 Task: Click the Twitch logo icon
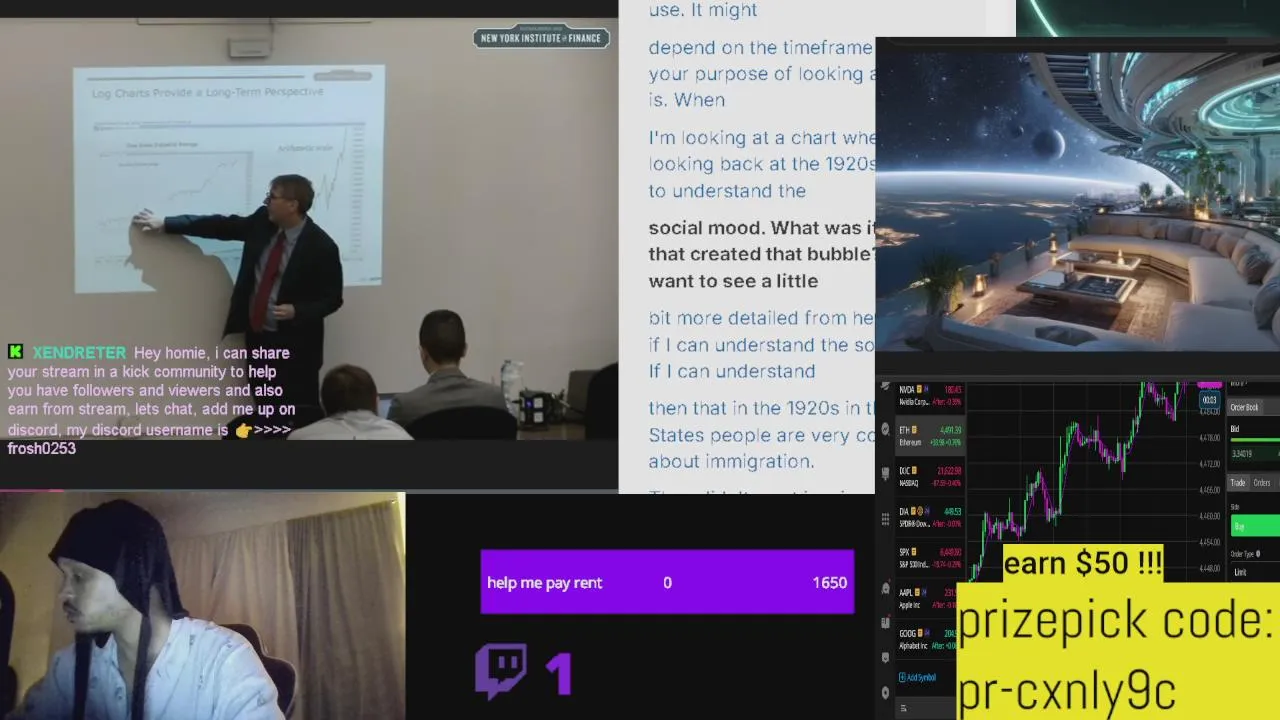tap(500, 670)
